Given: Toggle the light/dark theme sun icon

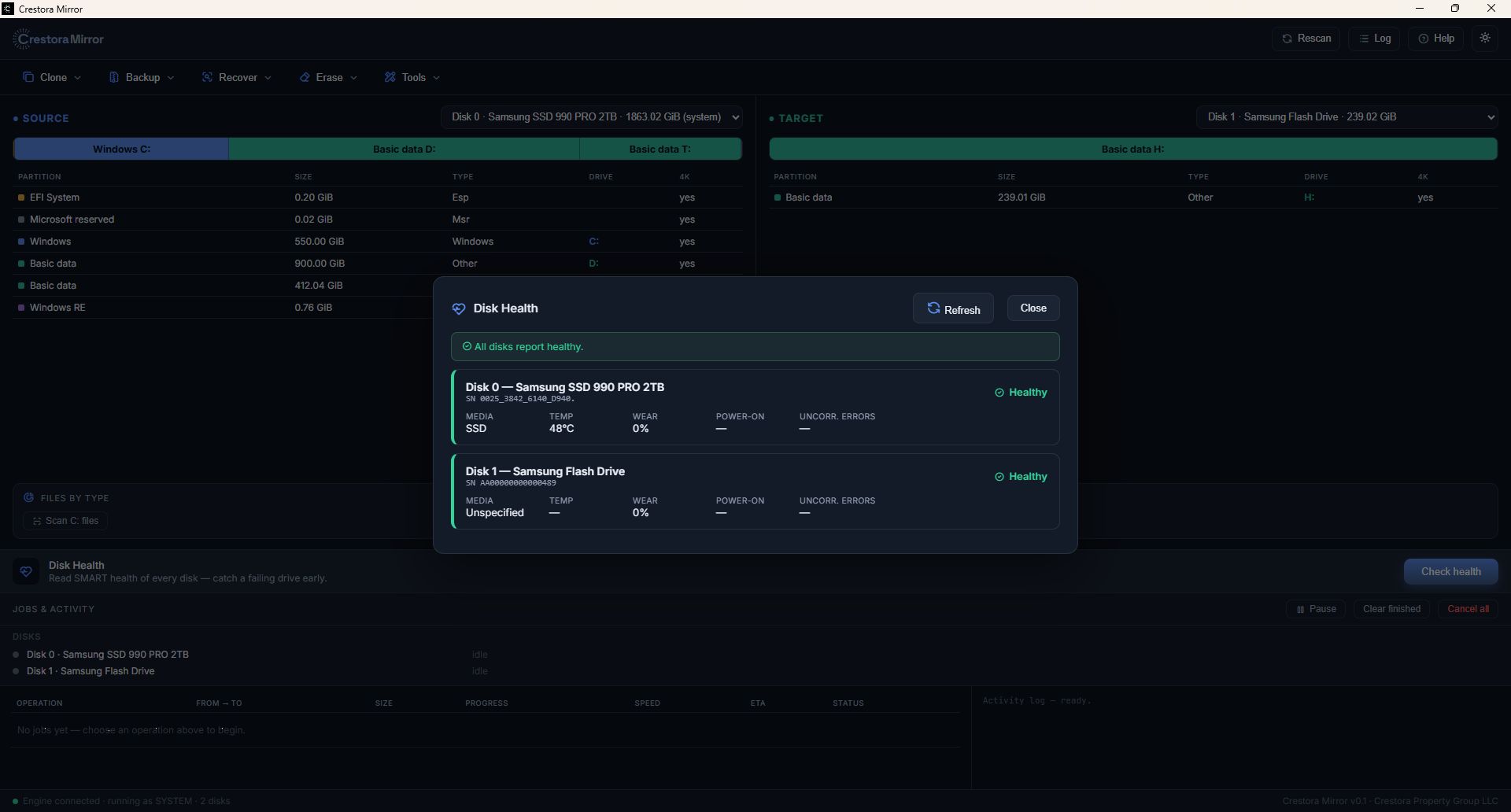Looking at the screenshot, I should click(1485, 38).
